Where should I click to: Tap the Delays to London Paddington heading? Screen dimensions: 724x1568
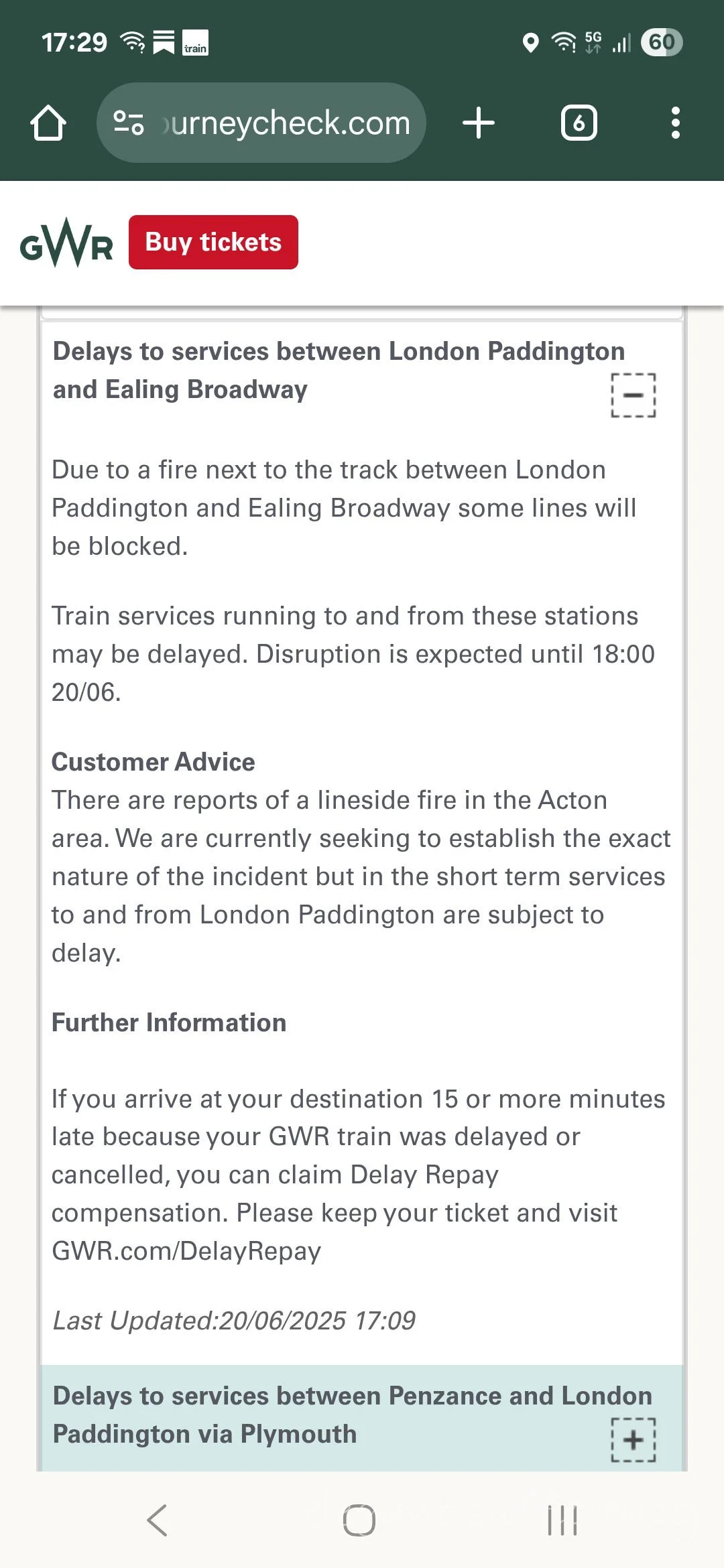(x=339, y=371)
